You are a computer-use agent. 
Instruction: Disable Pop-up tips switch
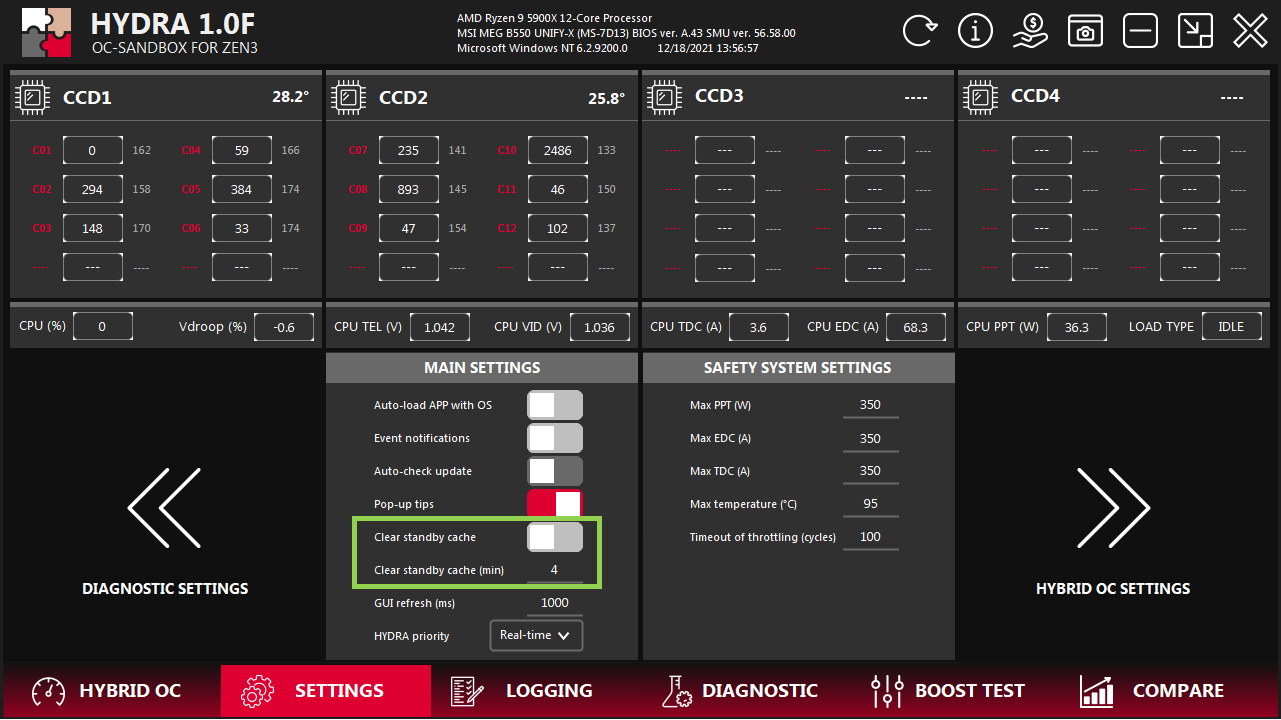tap(555, 503)
